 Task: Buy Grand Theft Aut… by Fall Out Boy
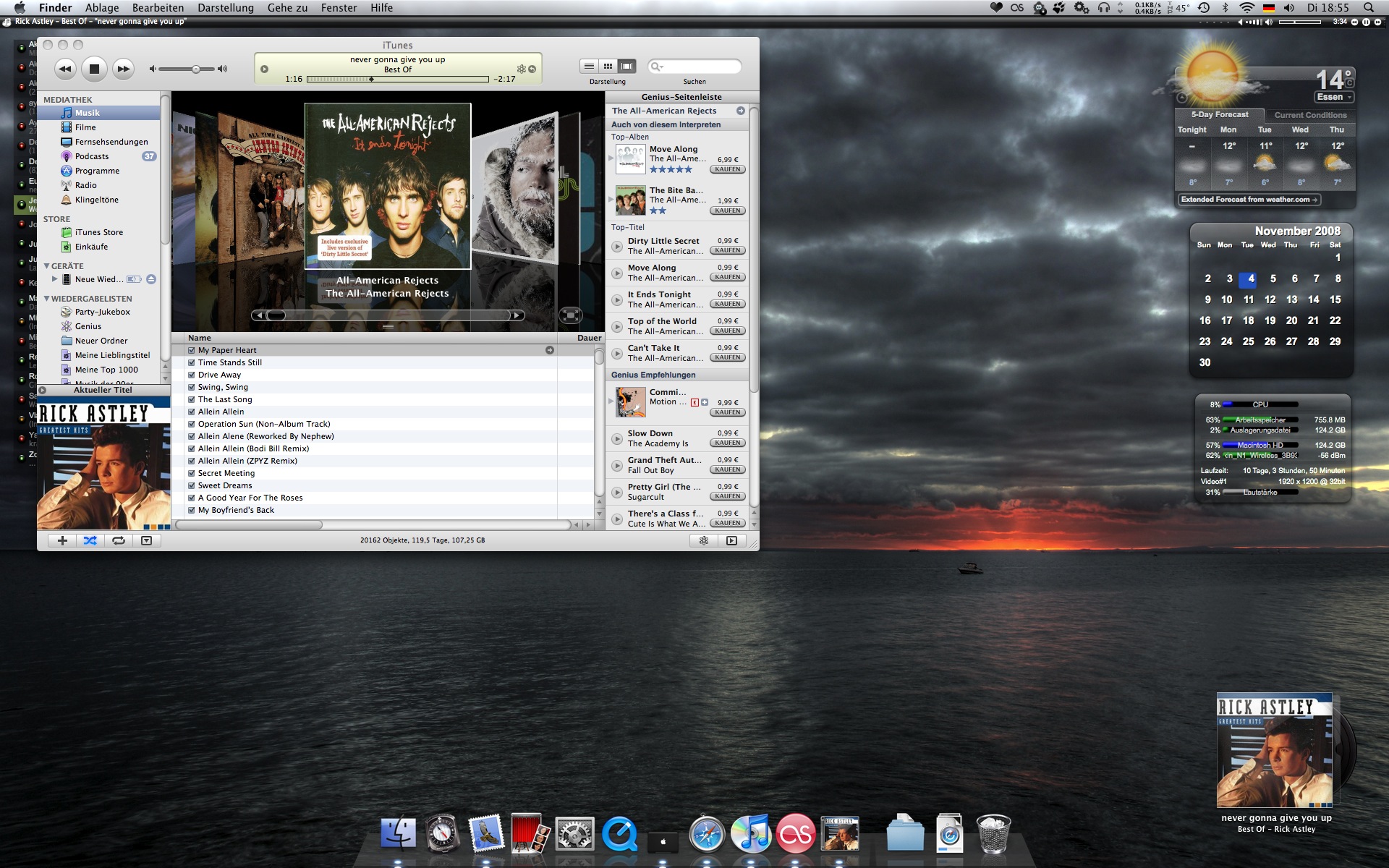(728, 469)
